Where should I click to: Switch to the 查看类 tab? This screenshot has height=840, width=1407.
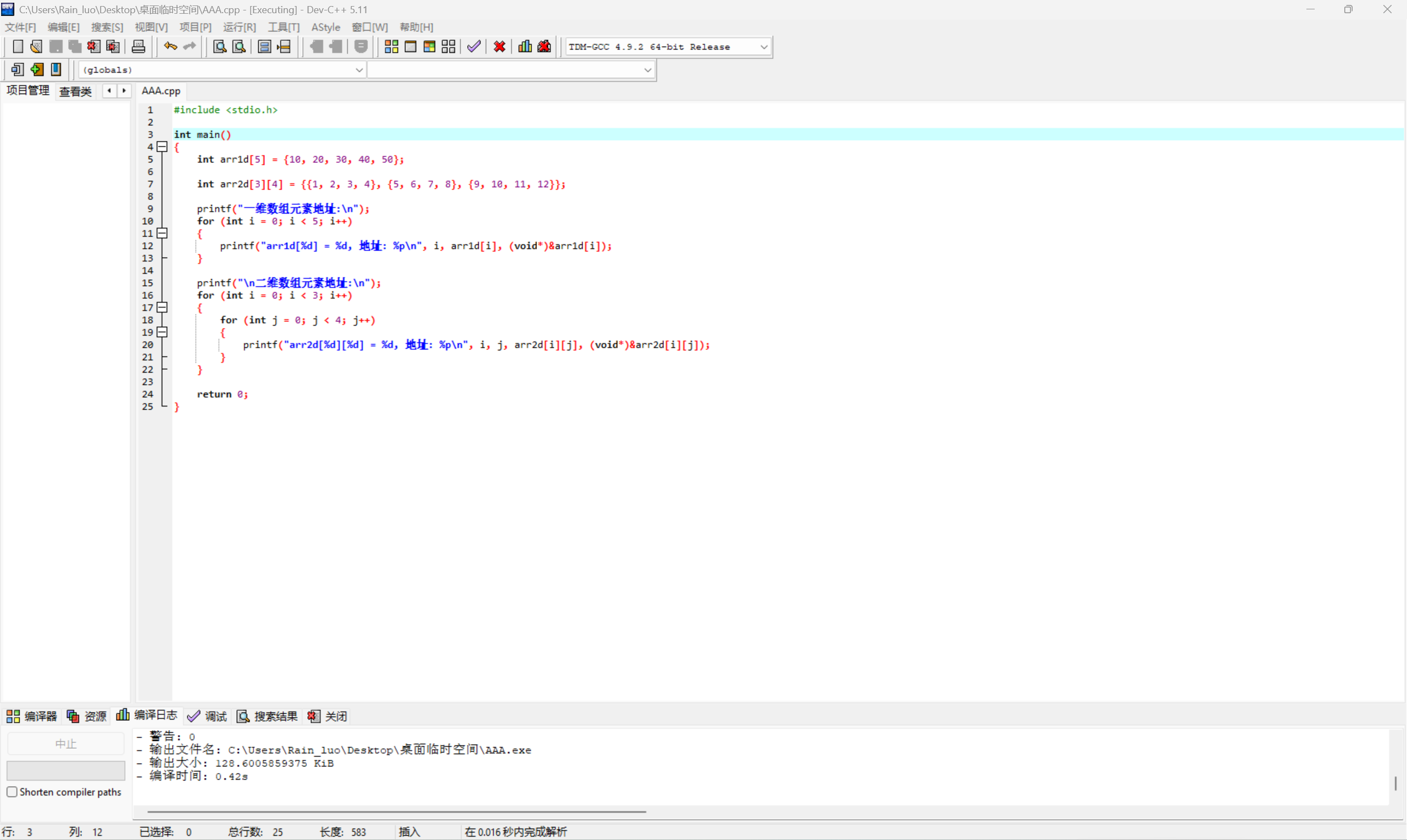coord(75,91)
